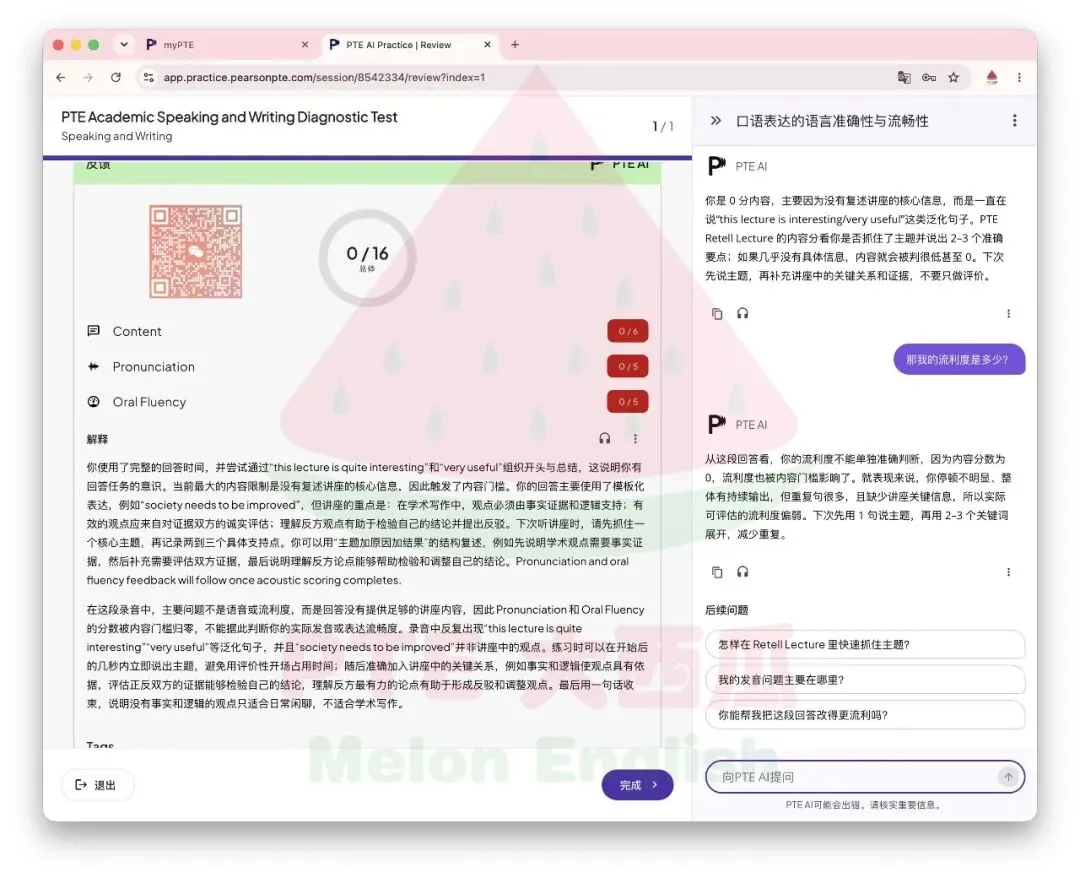Click the Oral Fluency score badge 0/5
This screenshot has height=878, width=1080.
pos(627,401)
